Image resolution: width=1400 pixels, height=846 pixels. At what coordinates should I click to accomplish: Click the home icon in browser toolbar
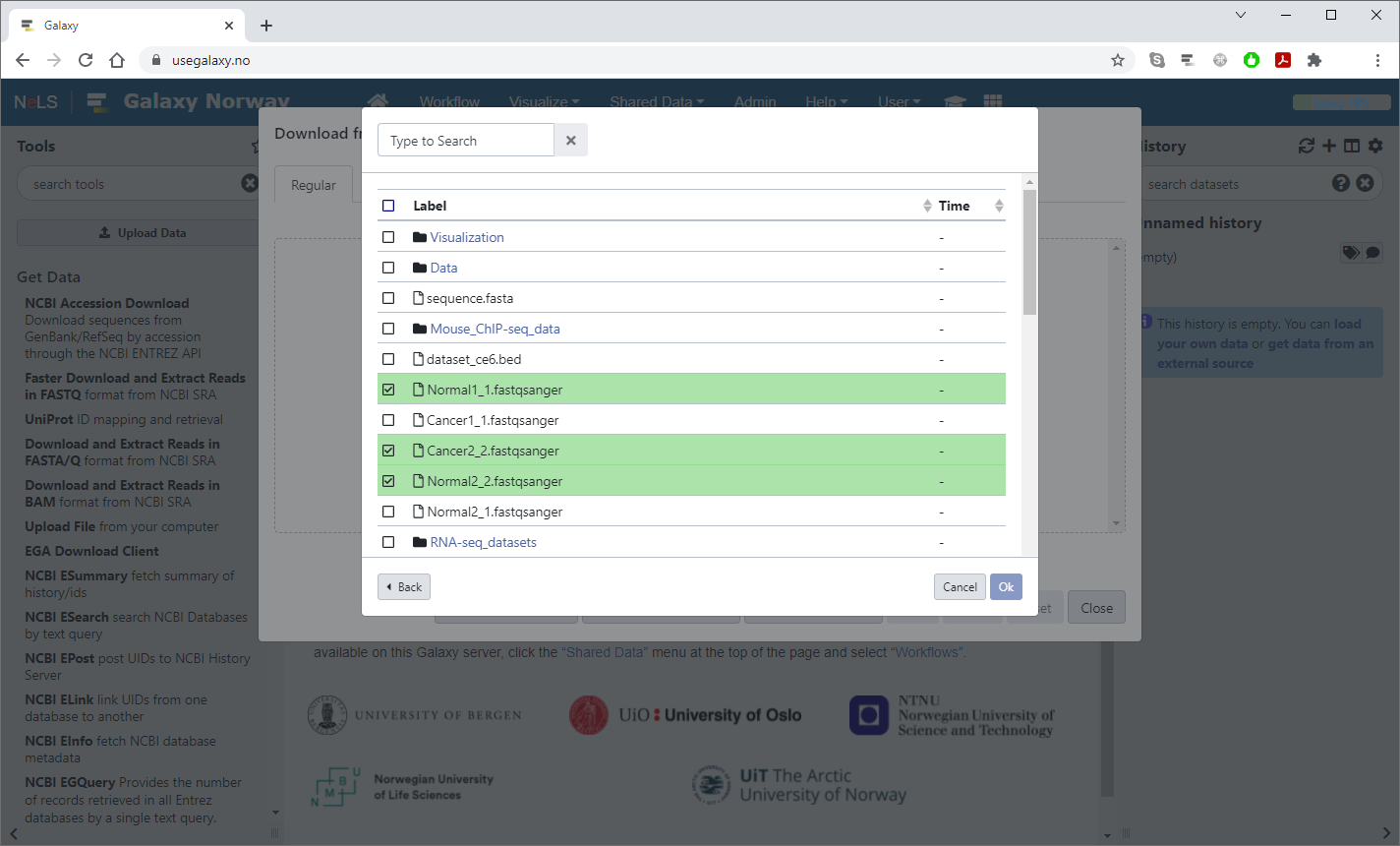(117, 60)
